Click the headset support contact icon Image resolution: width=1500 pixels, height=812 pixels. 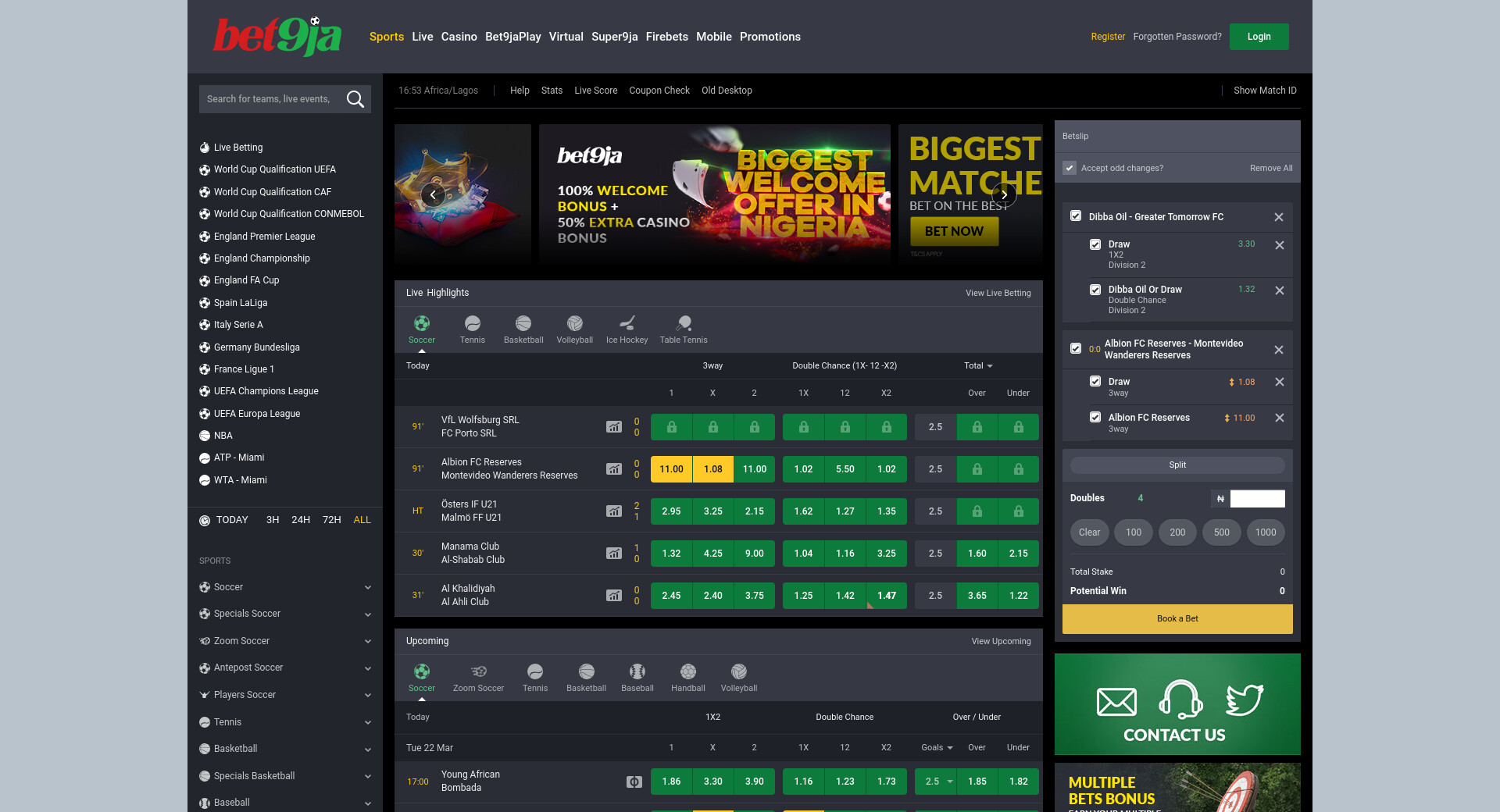pyautogui.click(x=1180, y=699)
